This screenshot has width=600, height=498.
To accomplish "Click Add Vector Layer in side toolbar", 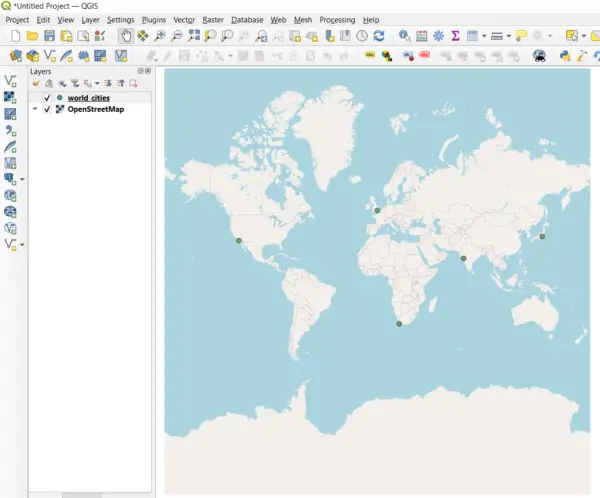I will (11, 80).
